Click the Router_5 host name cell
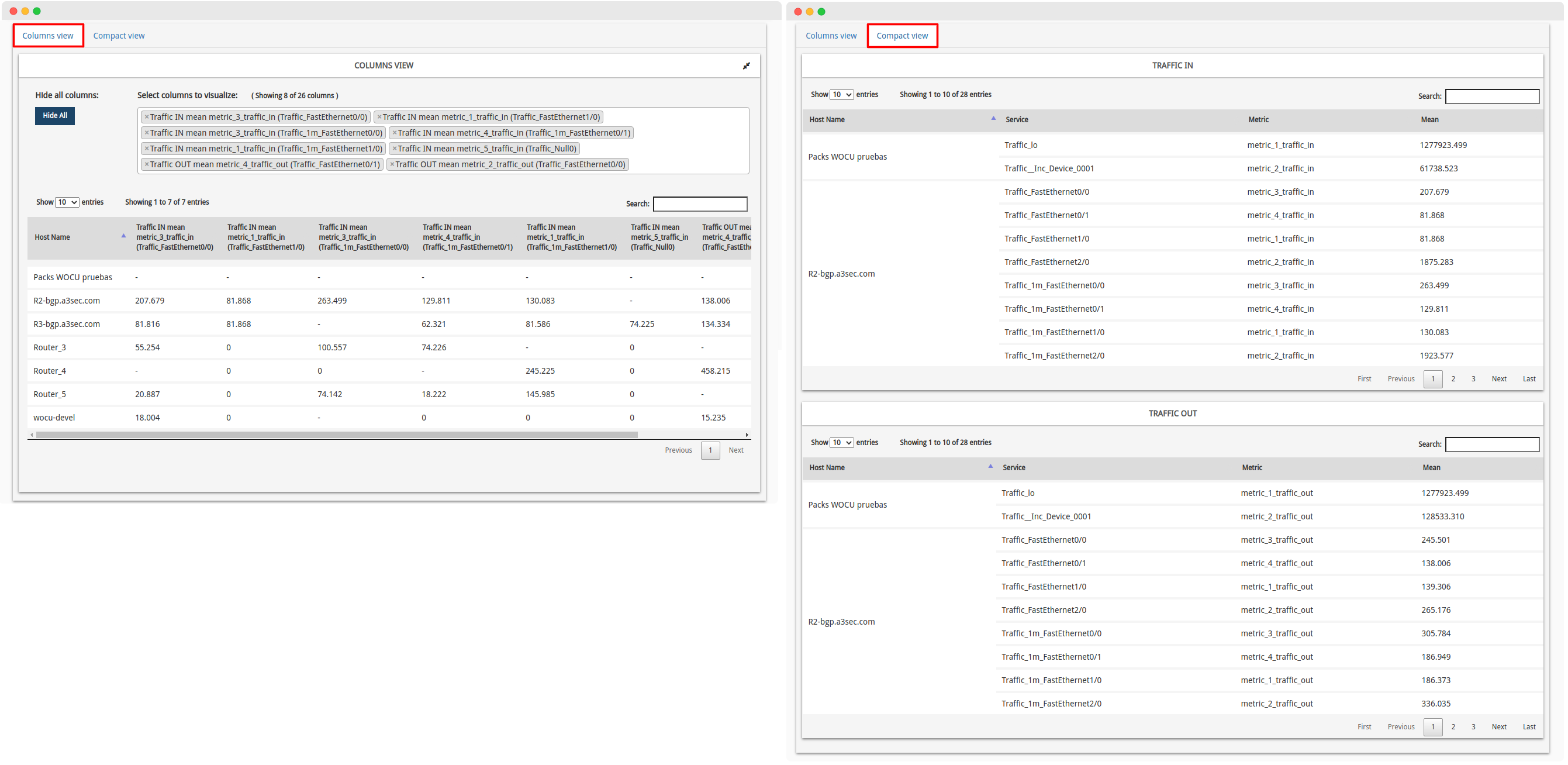Viewport: 1568px width, 765px height. tap(49, 395)
